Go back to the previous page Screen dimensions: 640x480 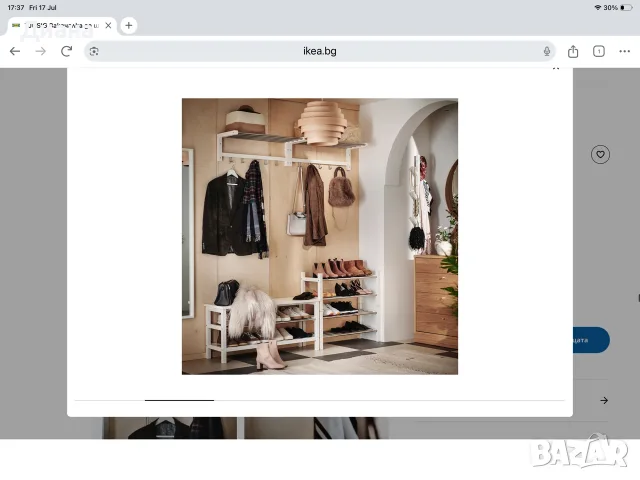[x=15, y=51]
